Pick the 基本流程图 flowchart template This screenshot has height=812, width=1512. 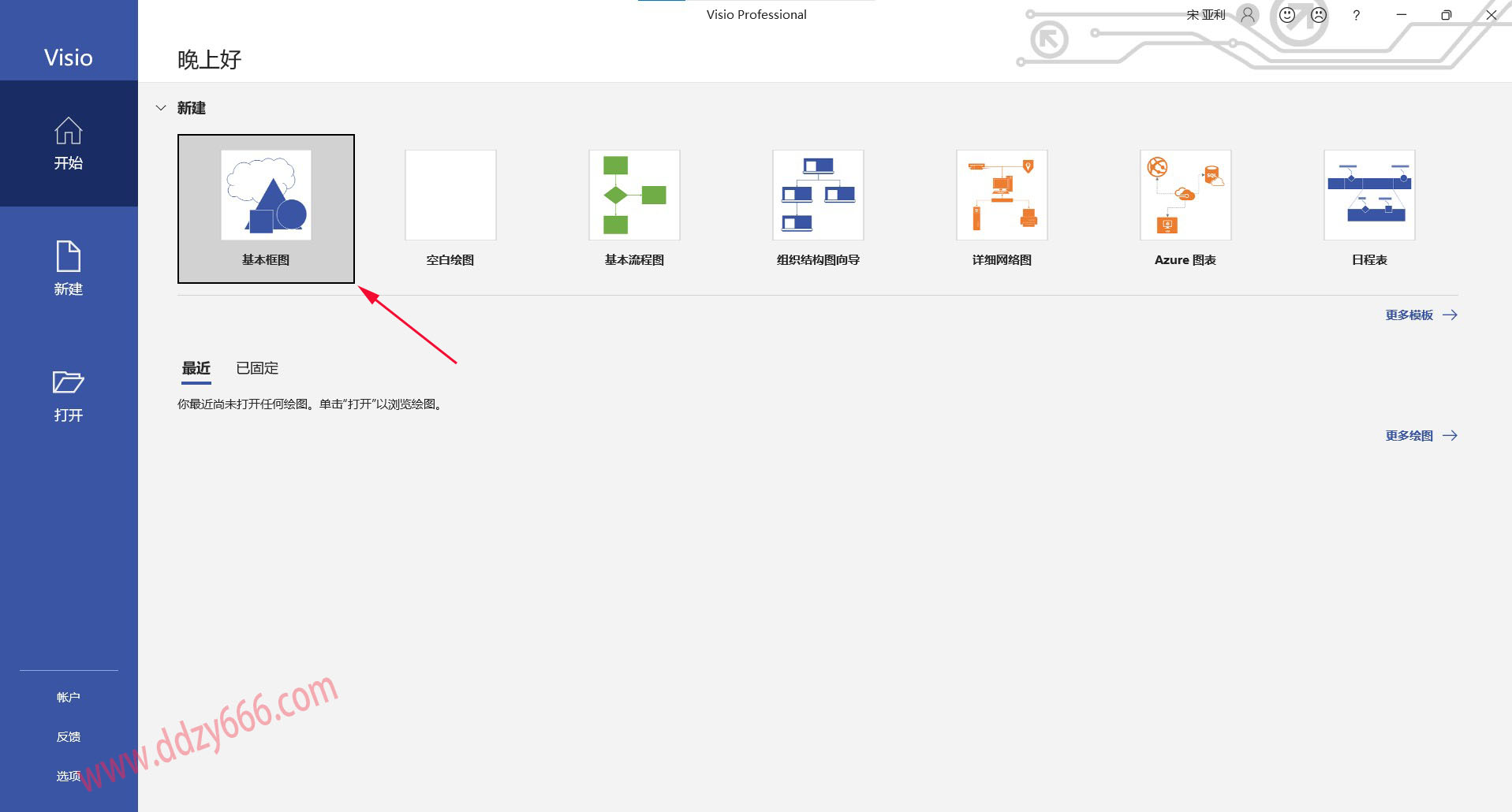pyautogui.click(x=634, y=195)
